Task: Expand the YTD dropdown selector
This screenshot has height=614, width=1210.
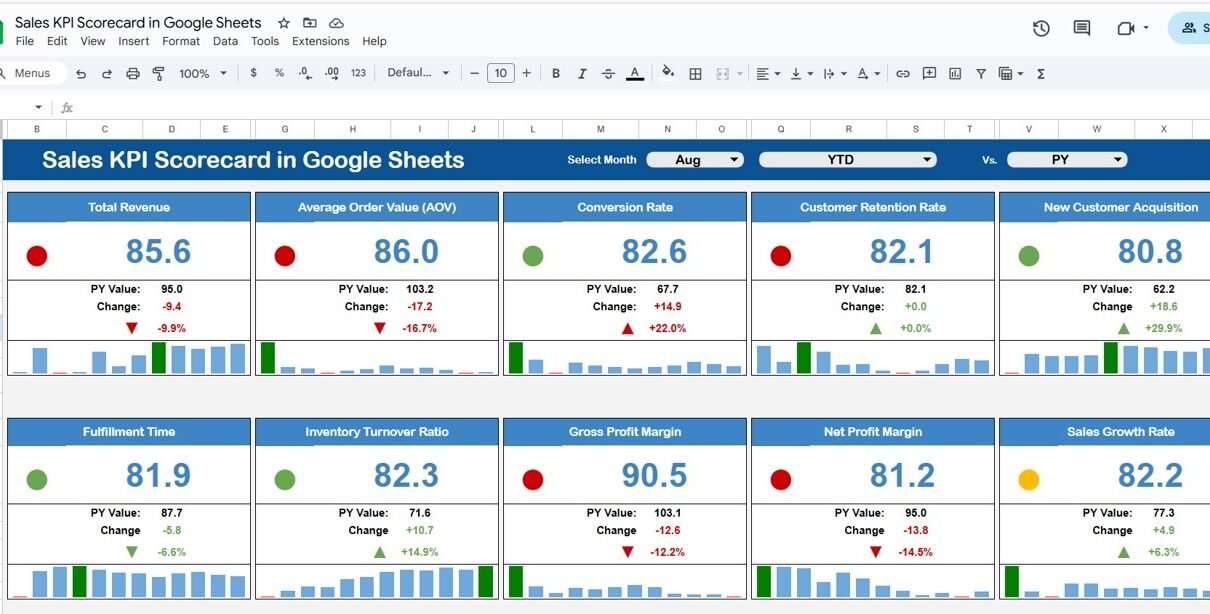Action: click(847, 160)
